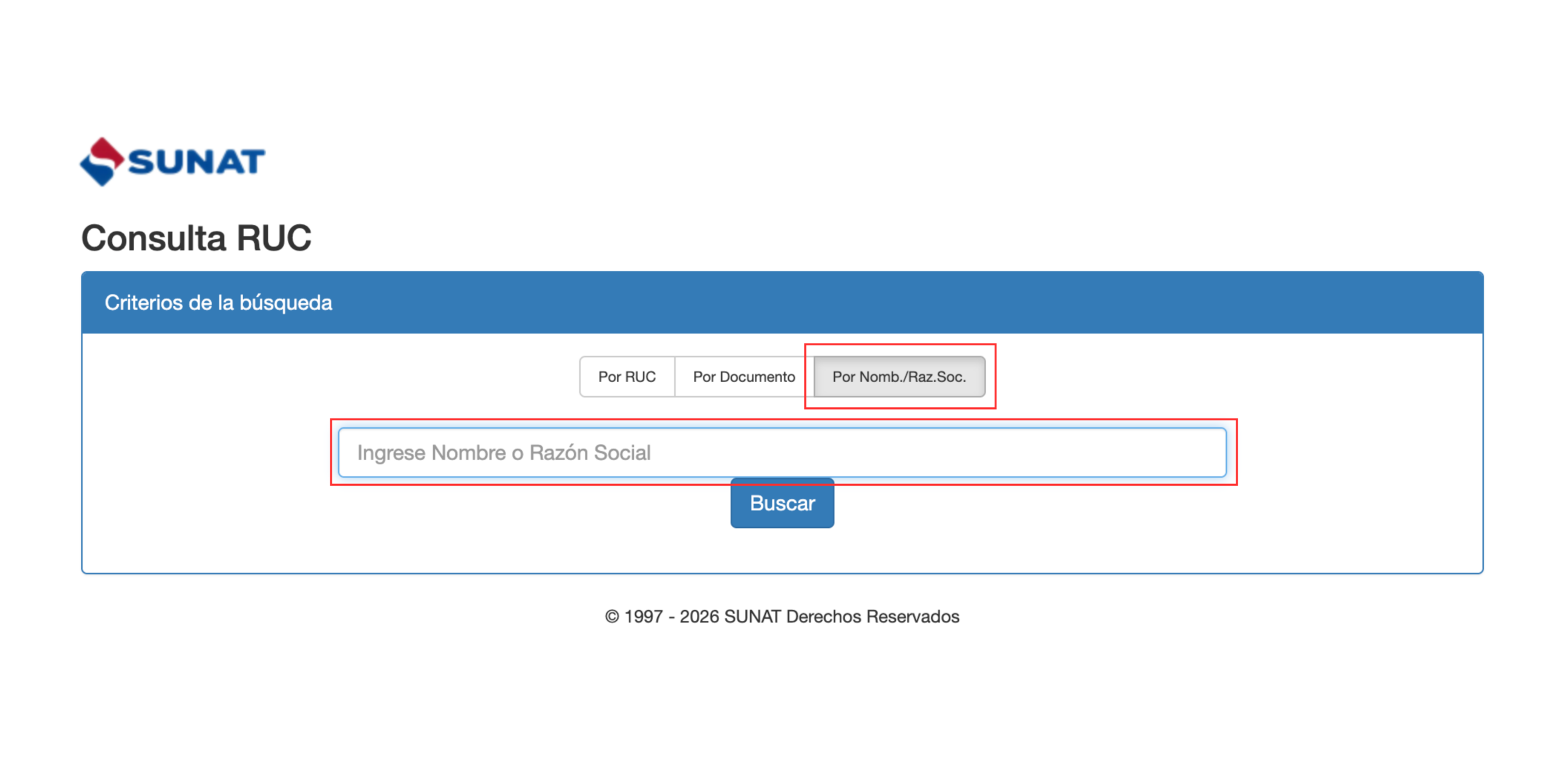This screenshot has height=784, width=1568.
Task: Click the word "Consulta" in the title
Action: pyautogui.click(x=154, y=238)
